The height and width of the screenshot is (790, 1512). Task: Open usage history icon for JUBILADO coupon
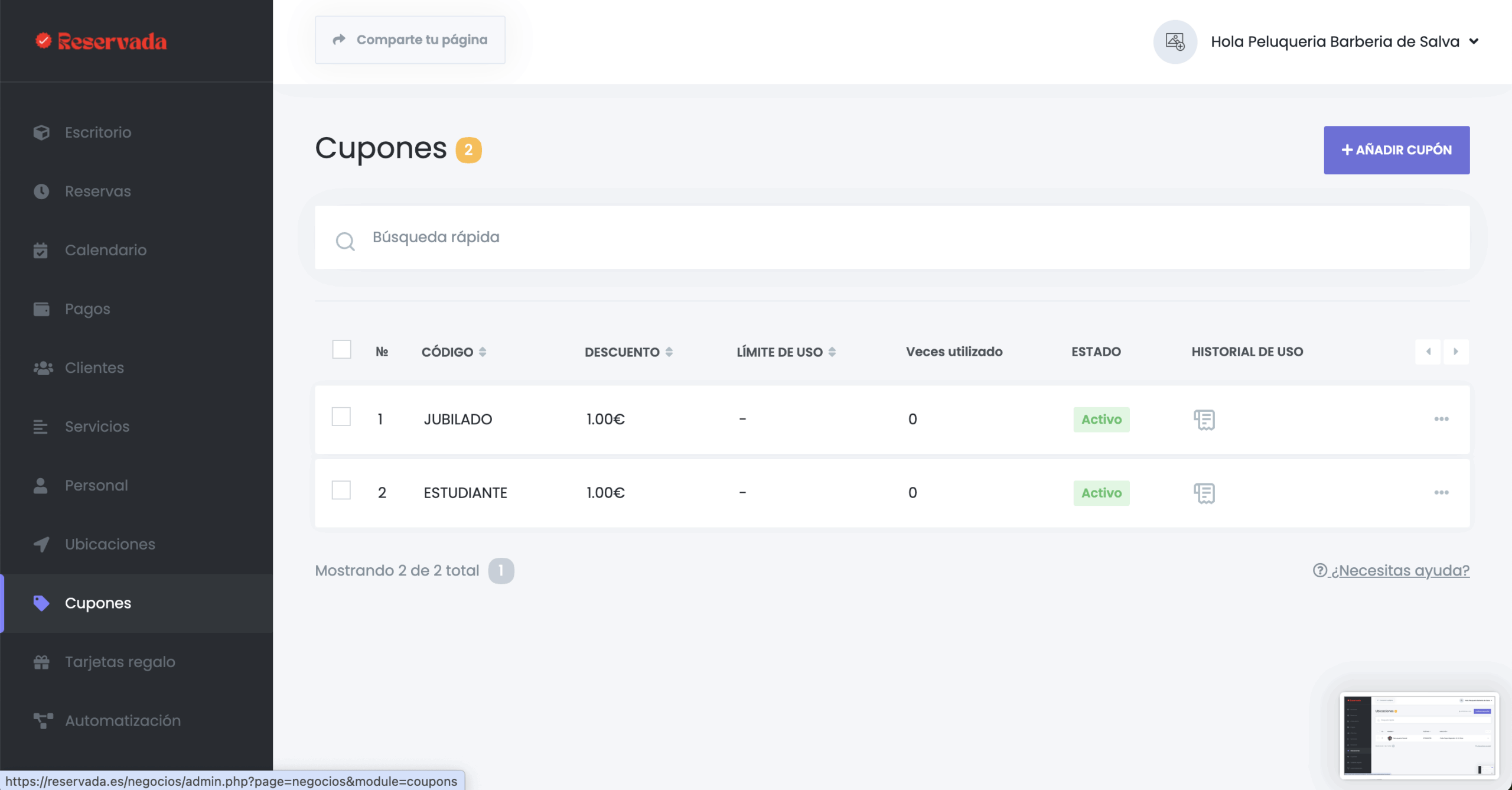(x=1204, y=420)
